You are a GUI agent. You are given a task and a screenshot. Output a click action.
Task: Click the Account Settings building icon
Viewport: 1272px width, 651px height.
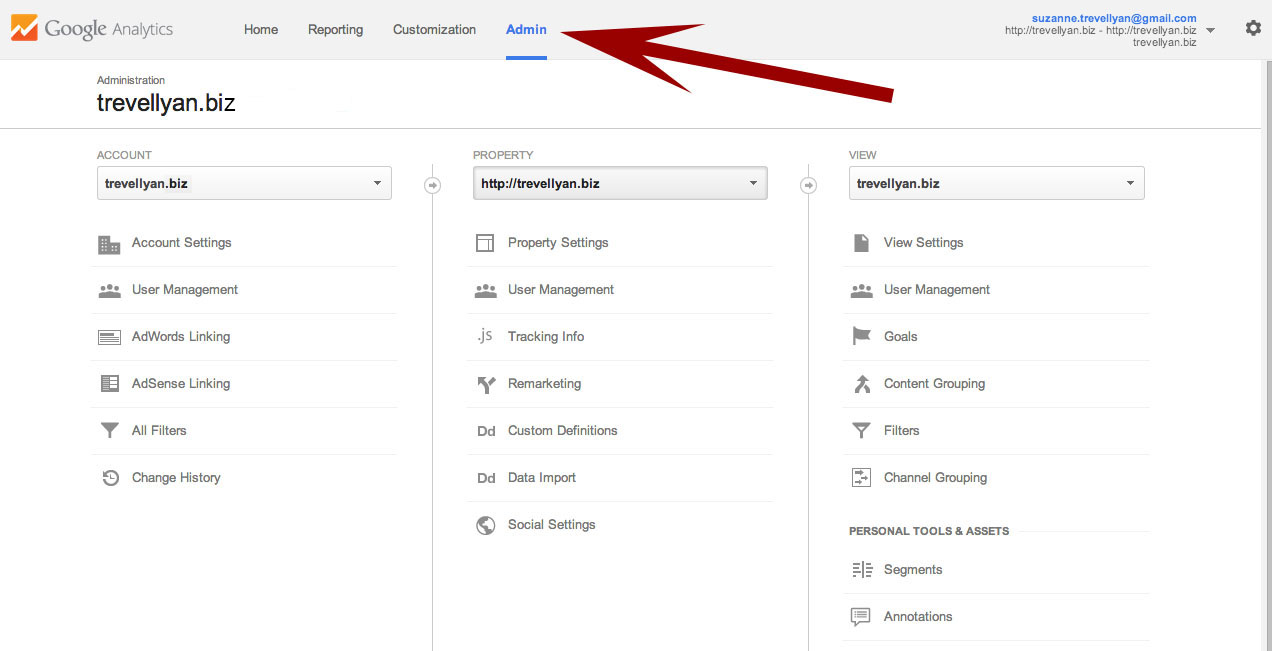click(x=109, y=244)
